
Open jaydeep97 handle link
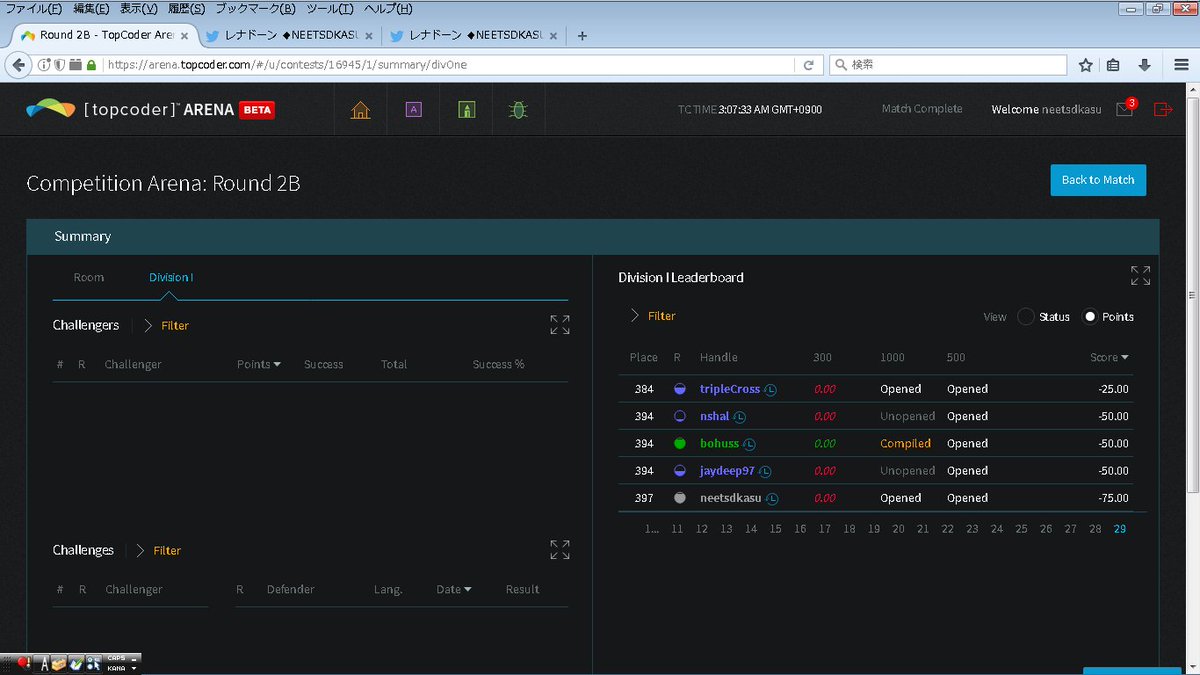point(727,471)
